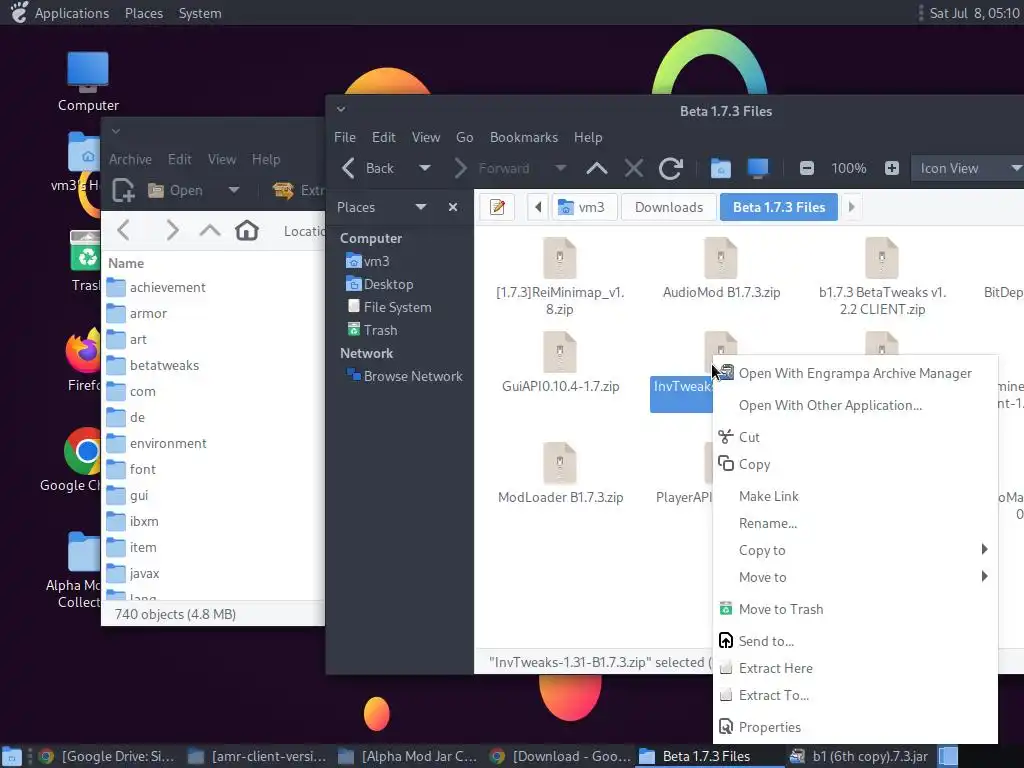Toggle the location text entry edit icon
Viewport: 1024px width, 768px height.
[x=497, y=207]
